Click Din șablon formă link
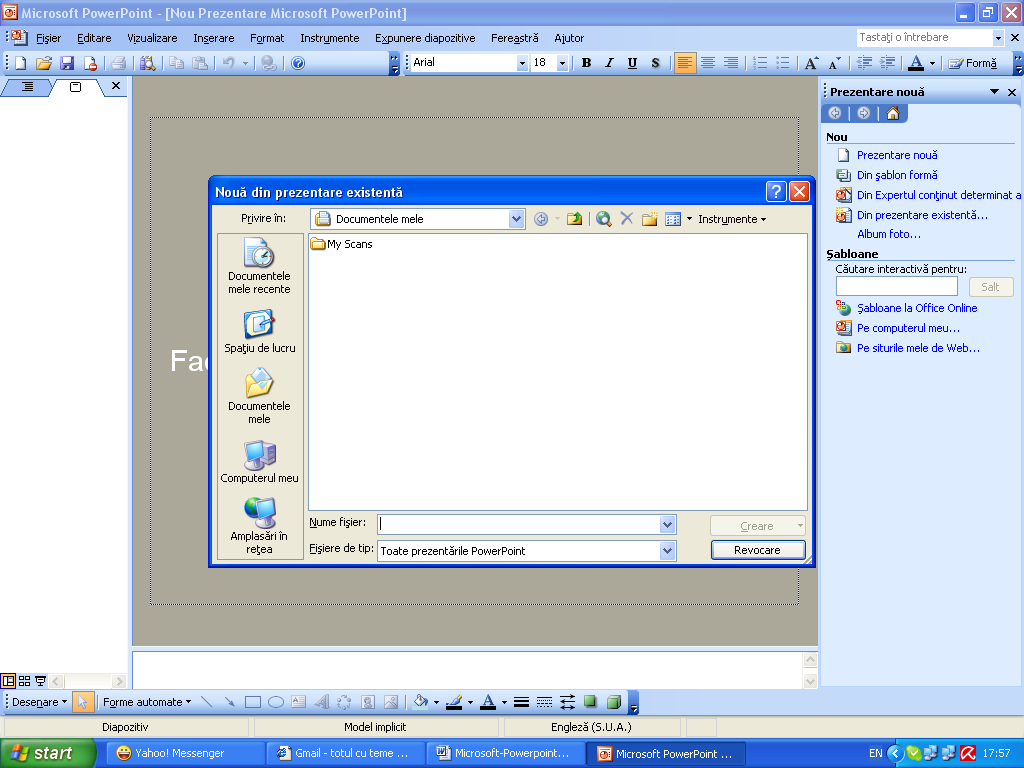Image resolution: width=1024 pixels, height=768 pixels. (897, 175)
